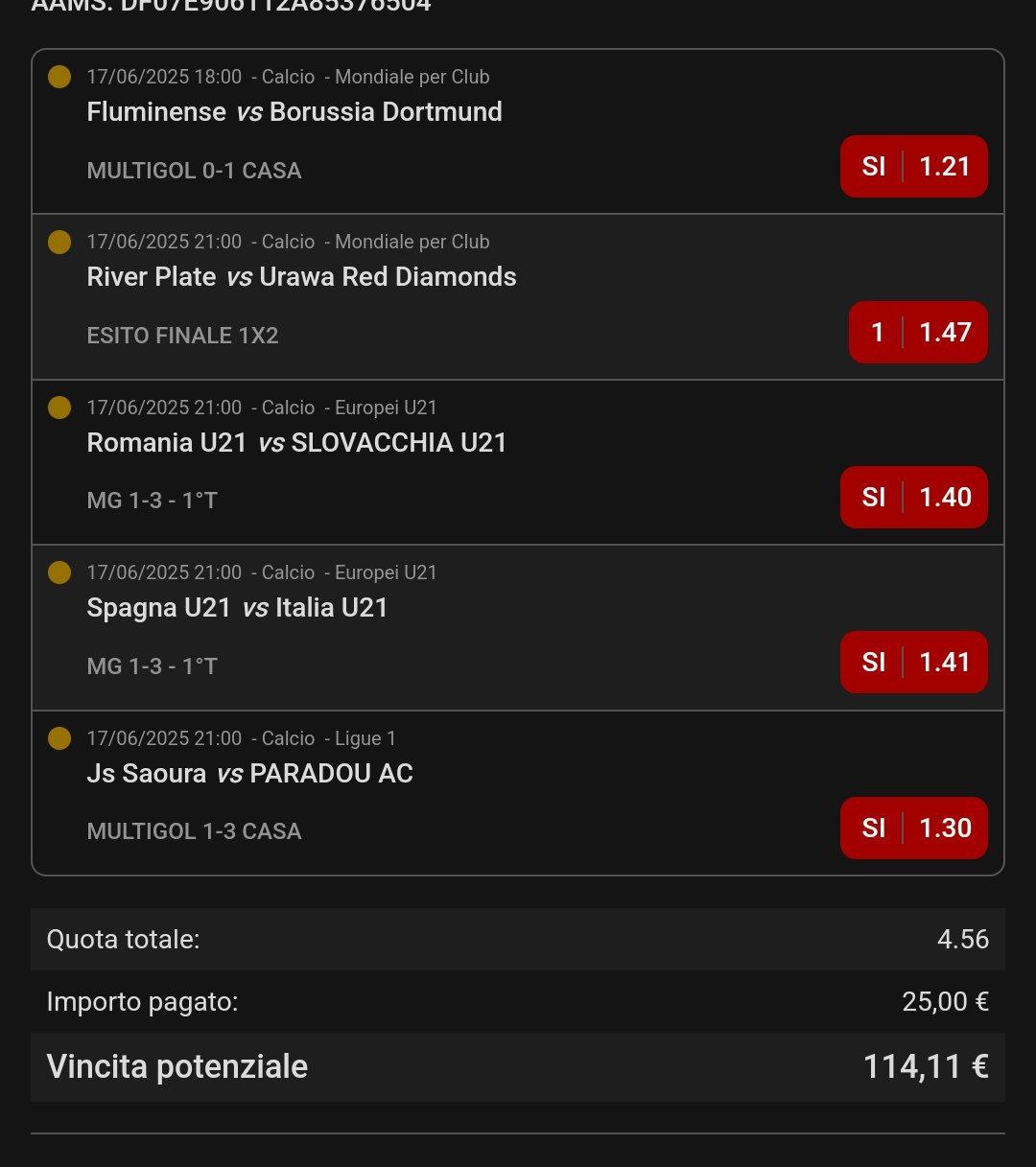Open Js Saoura vs PARADOU AC match

tap(249, 774)
